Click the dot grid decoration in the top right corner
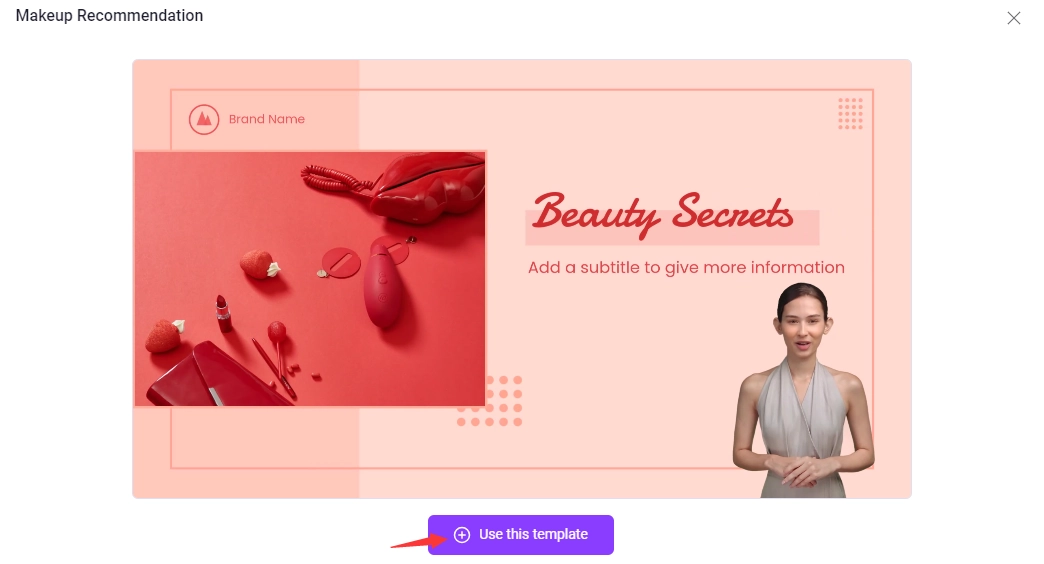The width and height of the screenshot is (1044, 564). coord(850,113)
